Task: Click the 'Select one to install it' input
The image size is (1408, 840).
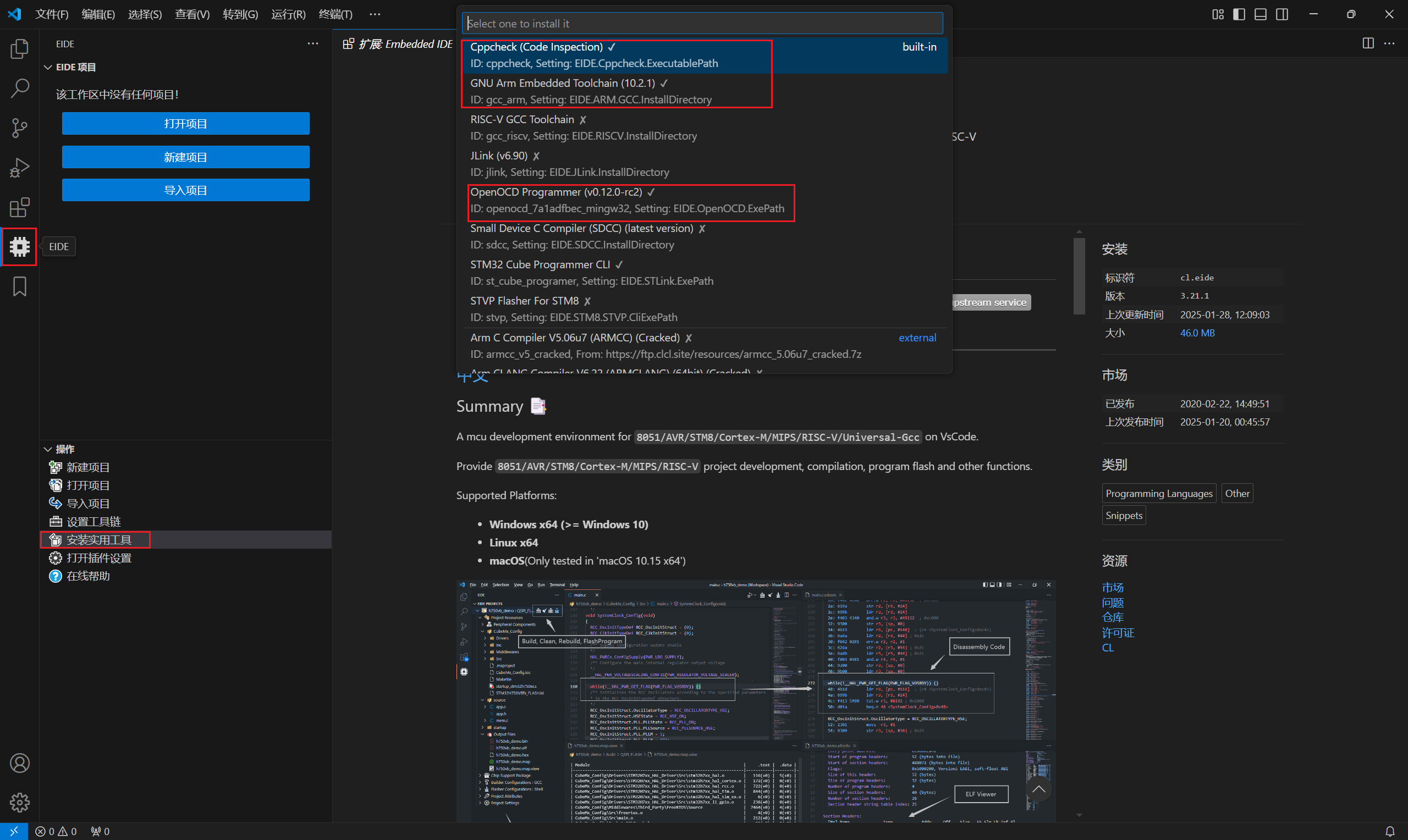Action: coord(702,23)
